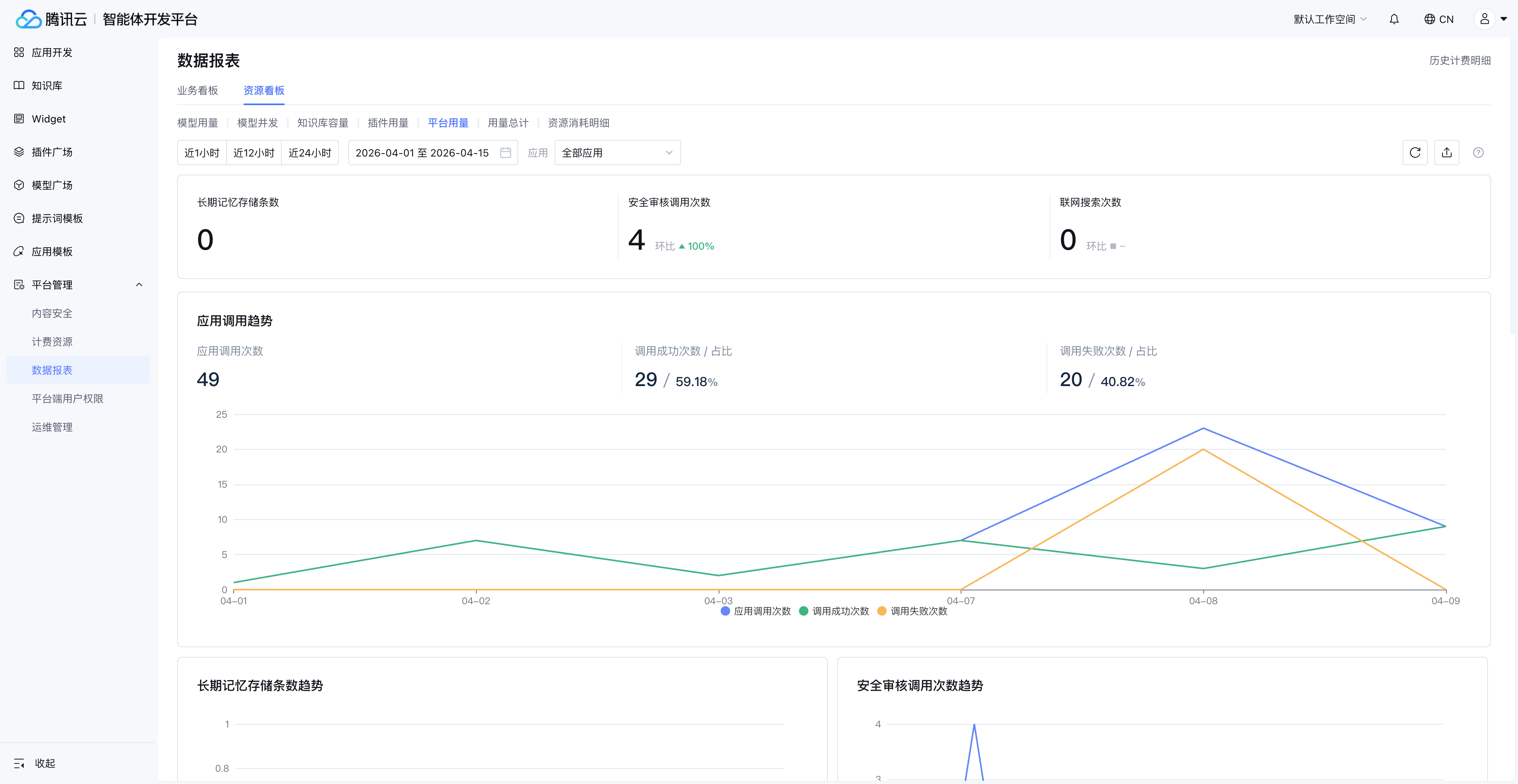Switch to the 业务看板 tab

click(197, 90)
